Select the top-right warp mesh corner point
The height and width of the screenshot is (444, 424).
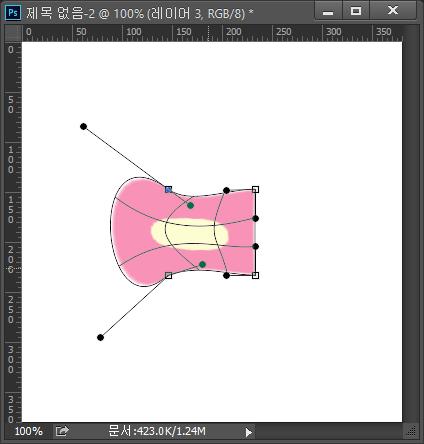click(255, 189)
